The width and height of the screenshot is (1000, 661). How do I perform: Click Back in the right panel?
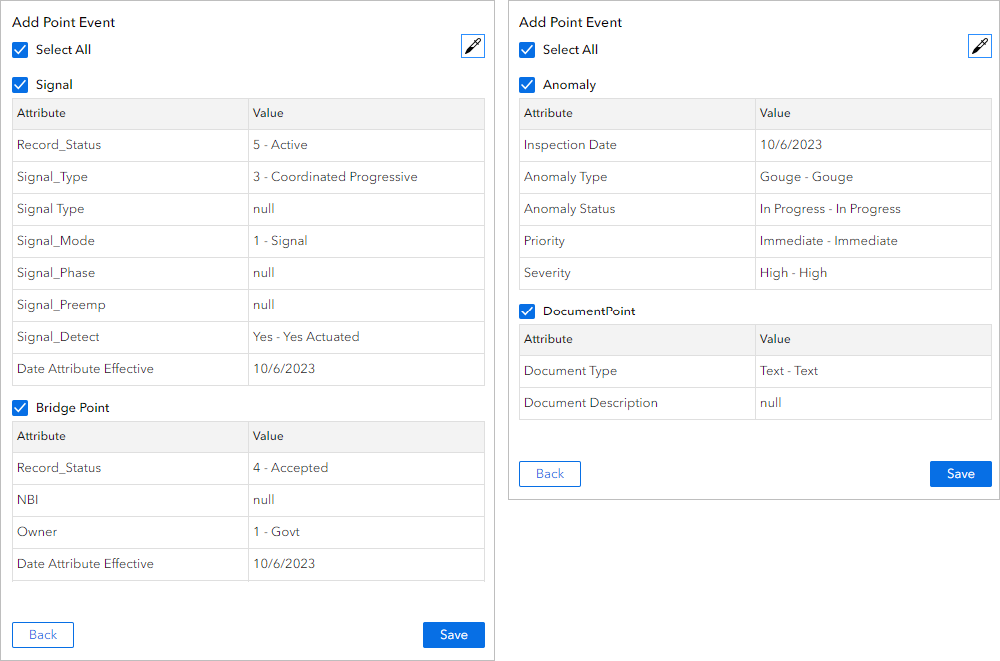tap(549, 474)
